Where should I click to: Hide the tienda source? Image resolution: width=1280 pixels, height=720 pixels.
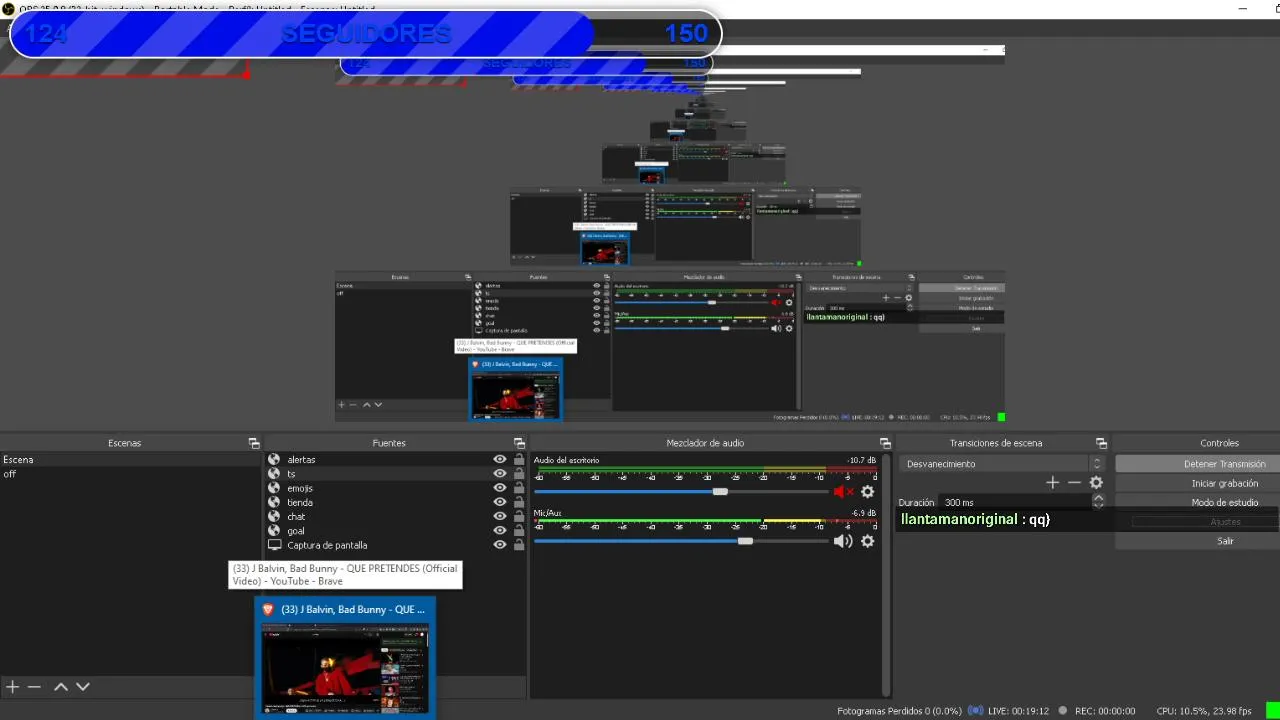point(500,502)
